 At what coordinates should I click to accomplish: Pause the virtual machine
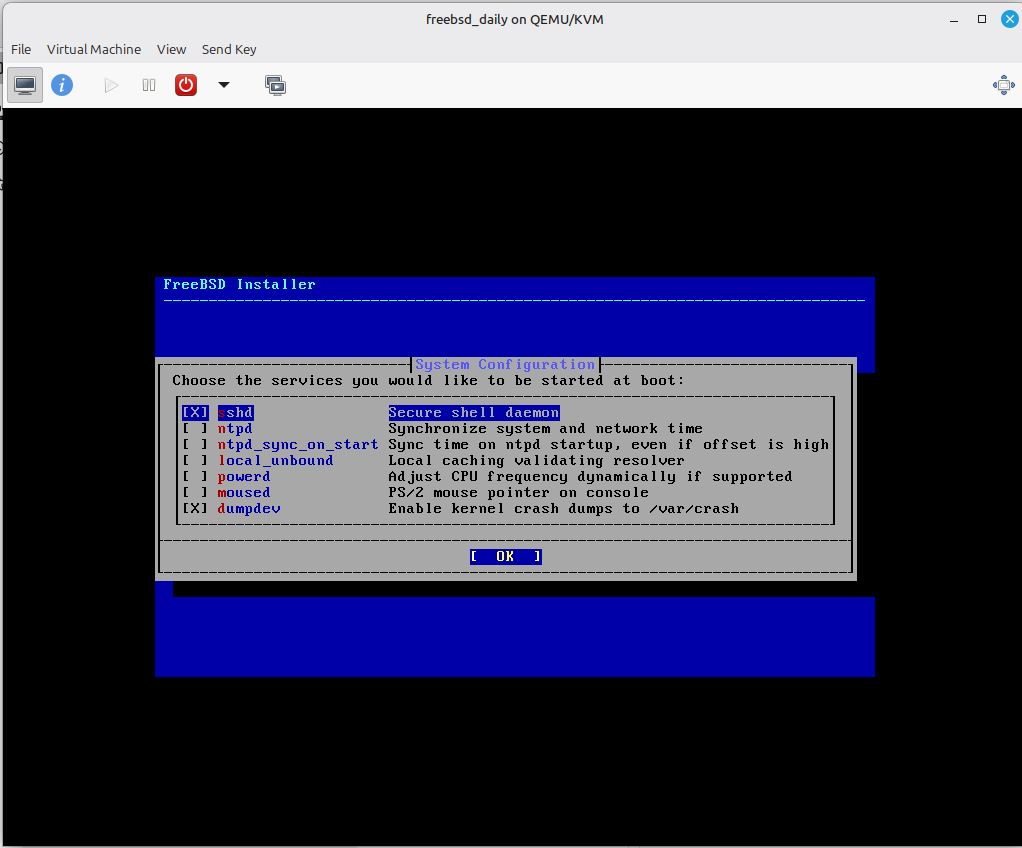coord(149,85)
